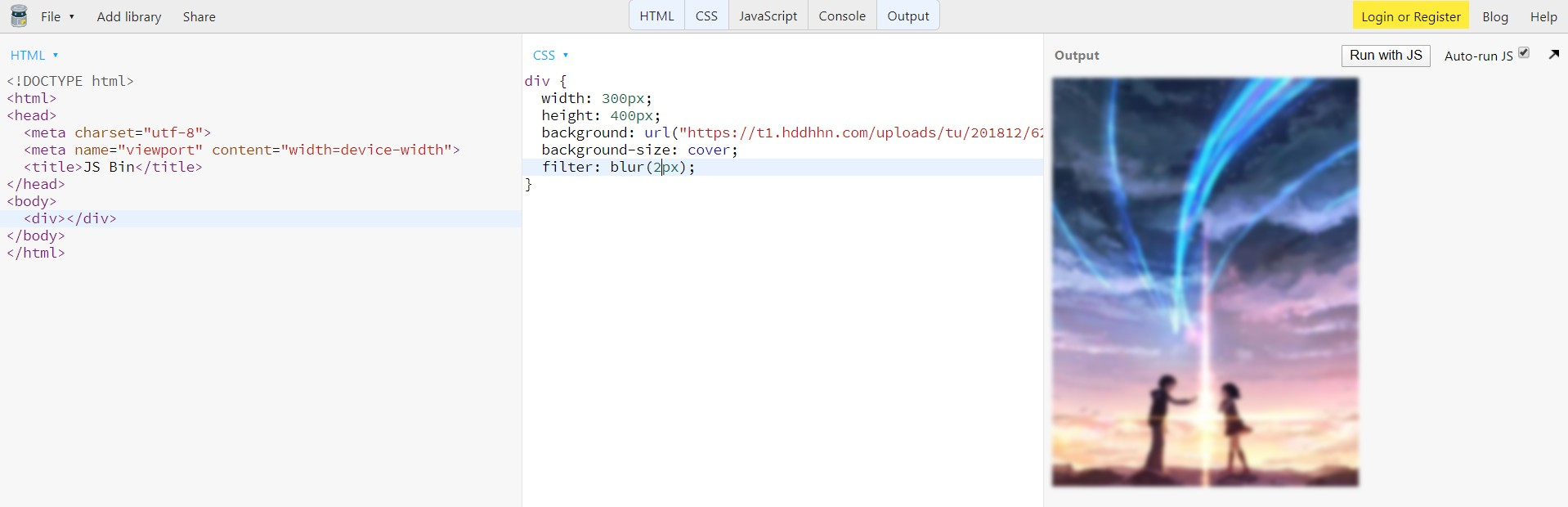1568x507 pixels.
Task: Click the background url CSS line
Action: tap(783, 132)
